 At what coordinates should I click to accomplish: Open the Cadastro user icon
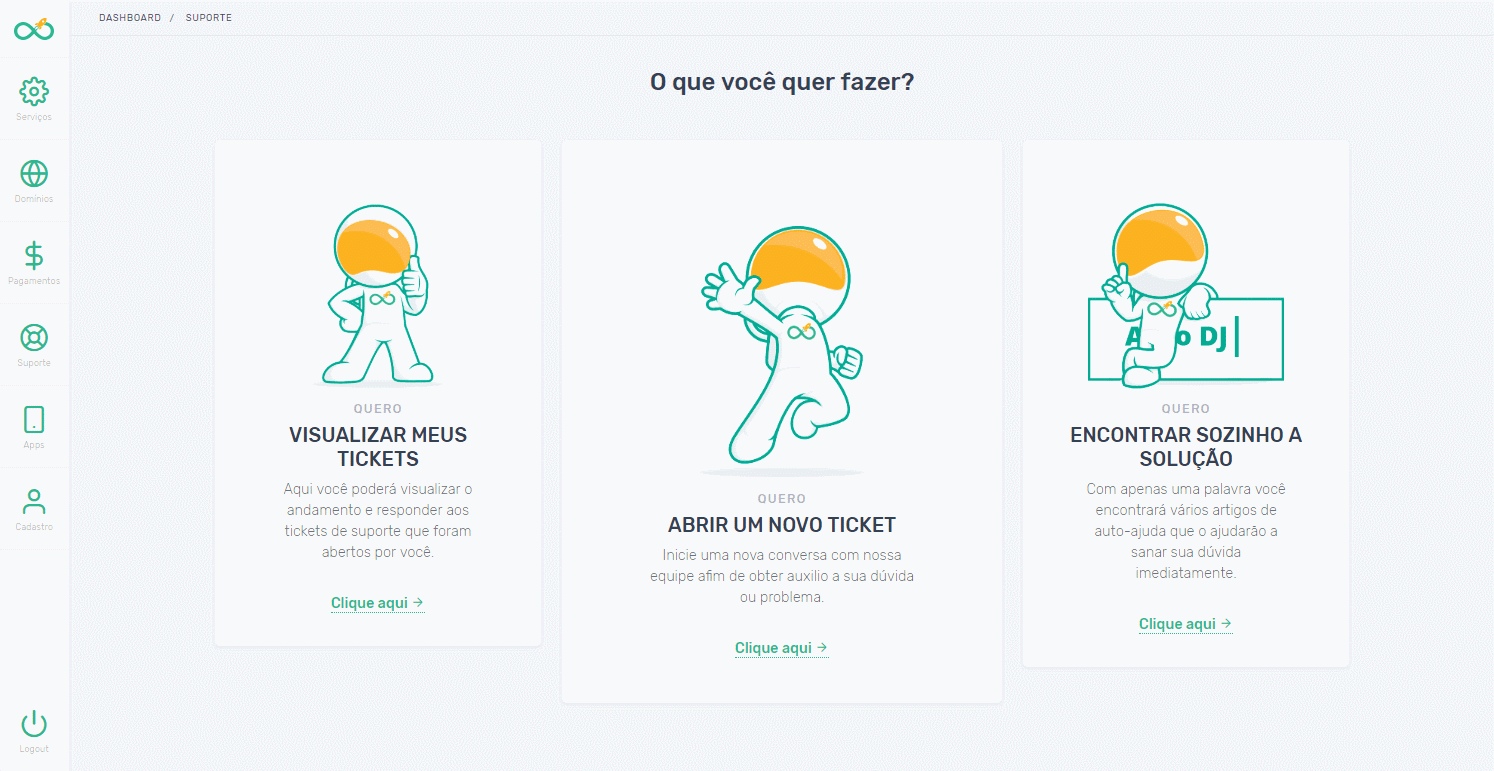coord(34,502)
